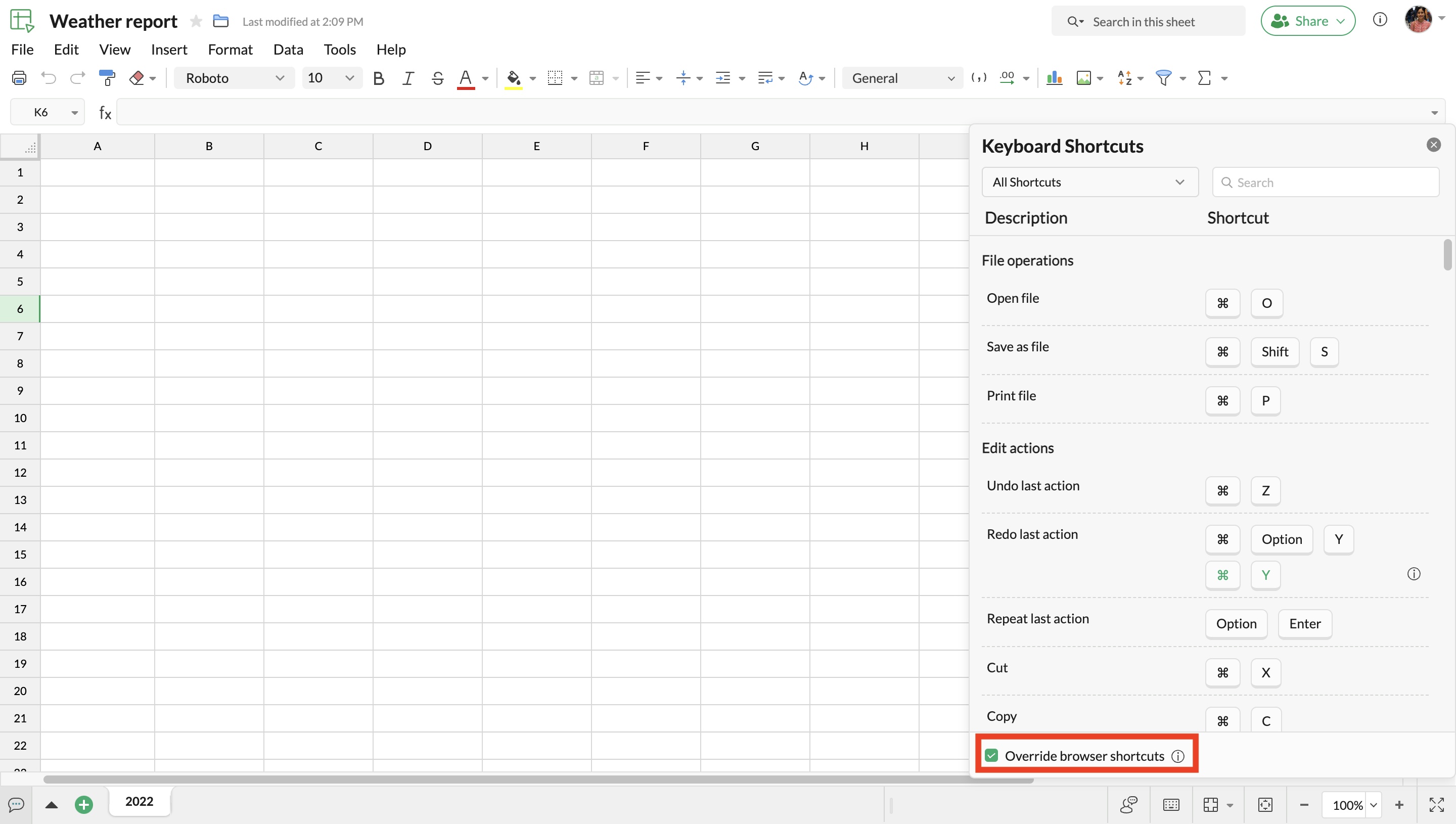Open the General number format dropdown

pyautogui.click(x=902, y=77)
